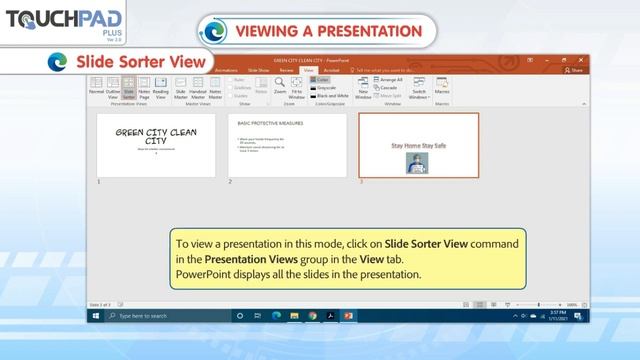Open Google Chrome from the taskbar
The width and height of the screenshot is (640, 360).
pyautogui.click(x=312, y=316)
